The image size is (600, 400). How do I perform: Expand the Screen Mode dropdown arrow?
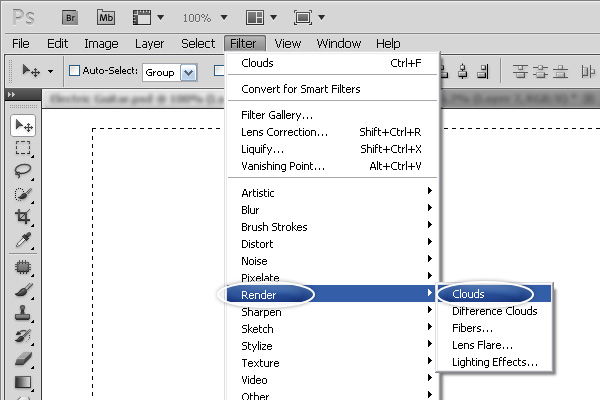click(x=321, y=17)
